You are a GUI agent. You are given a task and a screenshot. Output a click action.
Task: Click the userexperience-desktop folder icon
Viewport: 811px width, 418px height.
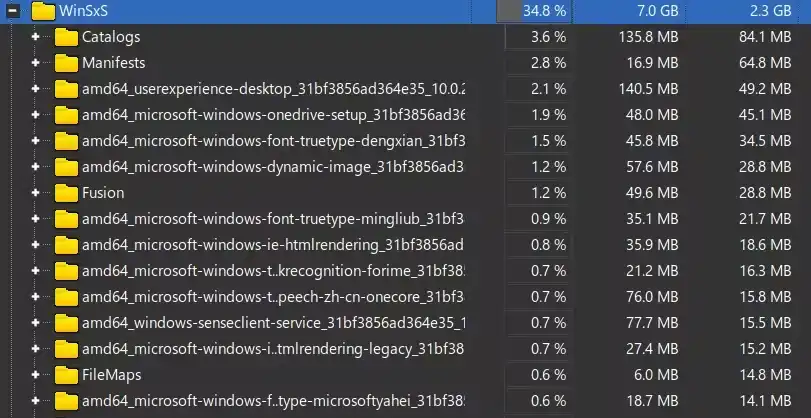click(x=66, y=89)
